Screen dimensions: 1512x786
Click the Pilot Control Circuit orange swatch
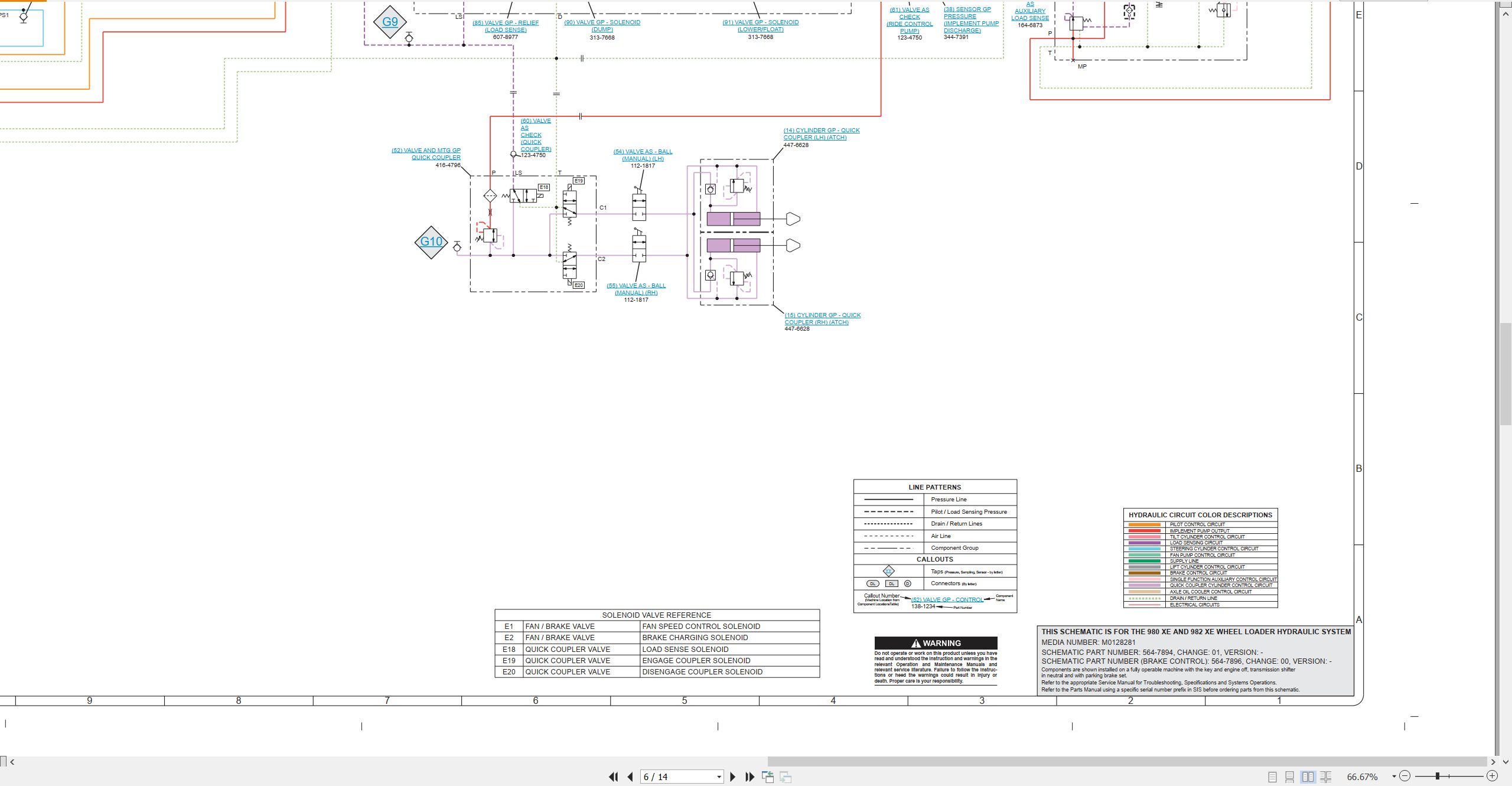tap(1145, 524)
